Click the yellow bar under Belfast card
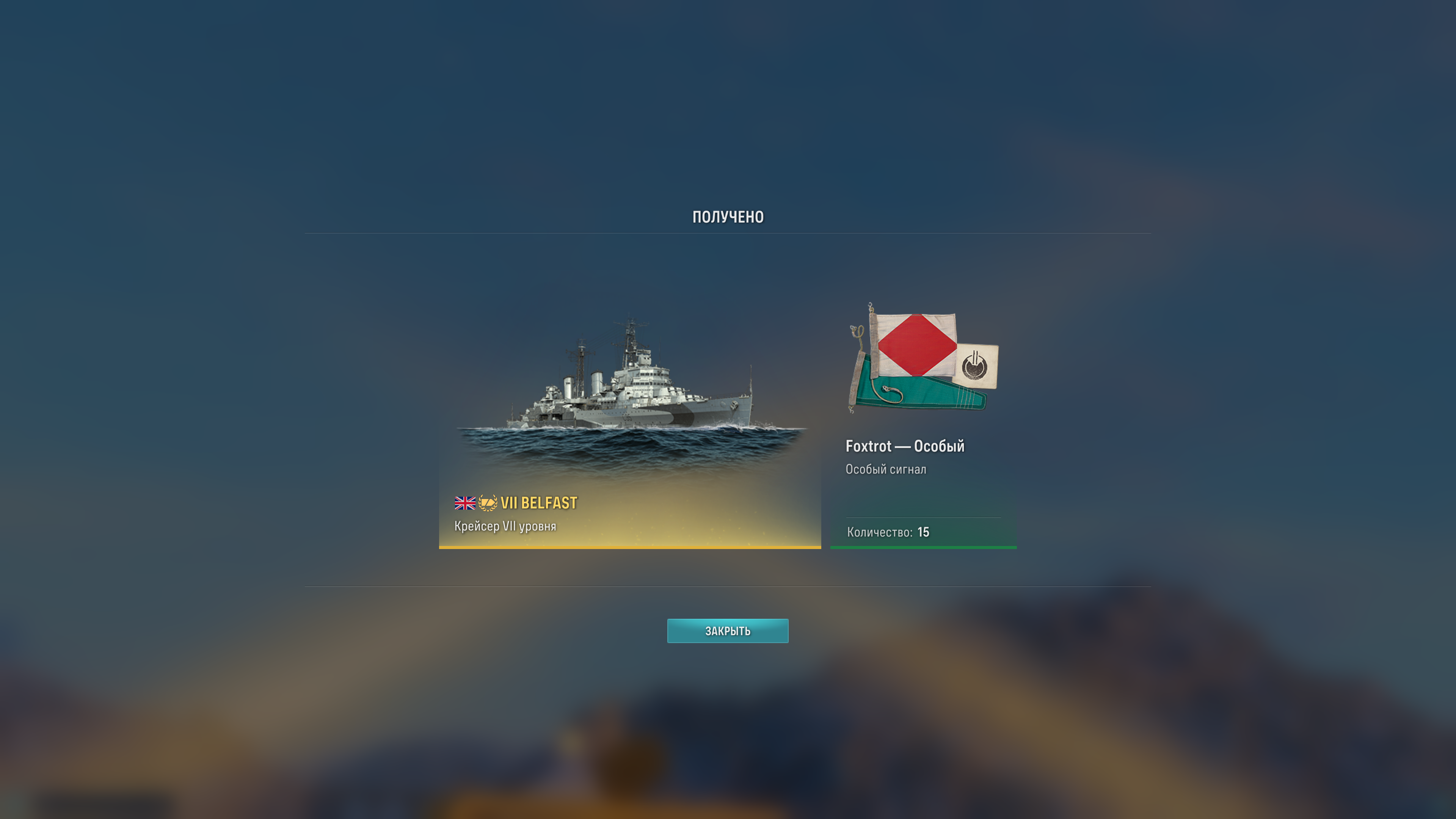The width and height of the screenshot is (1456, 819). (630, 547)
